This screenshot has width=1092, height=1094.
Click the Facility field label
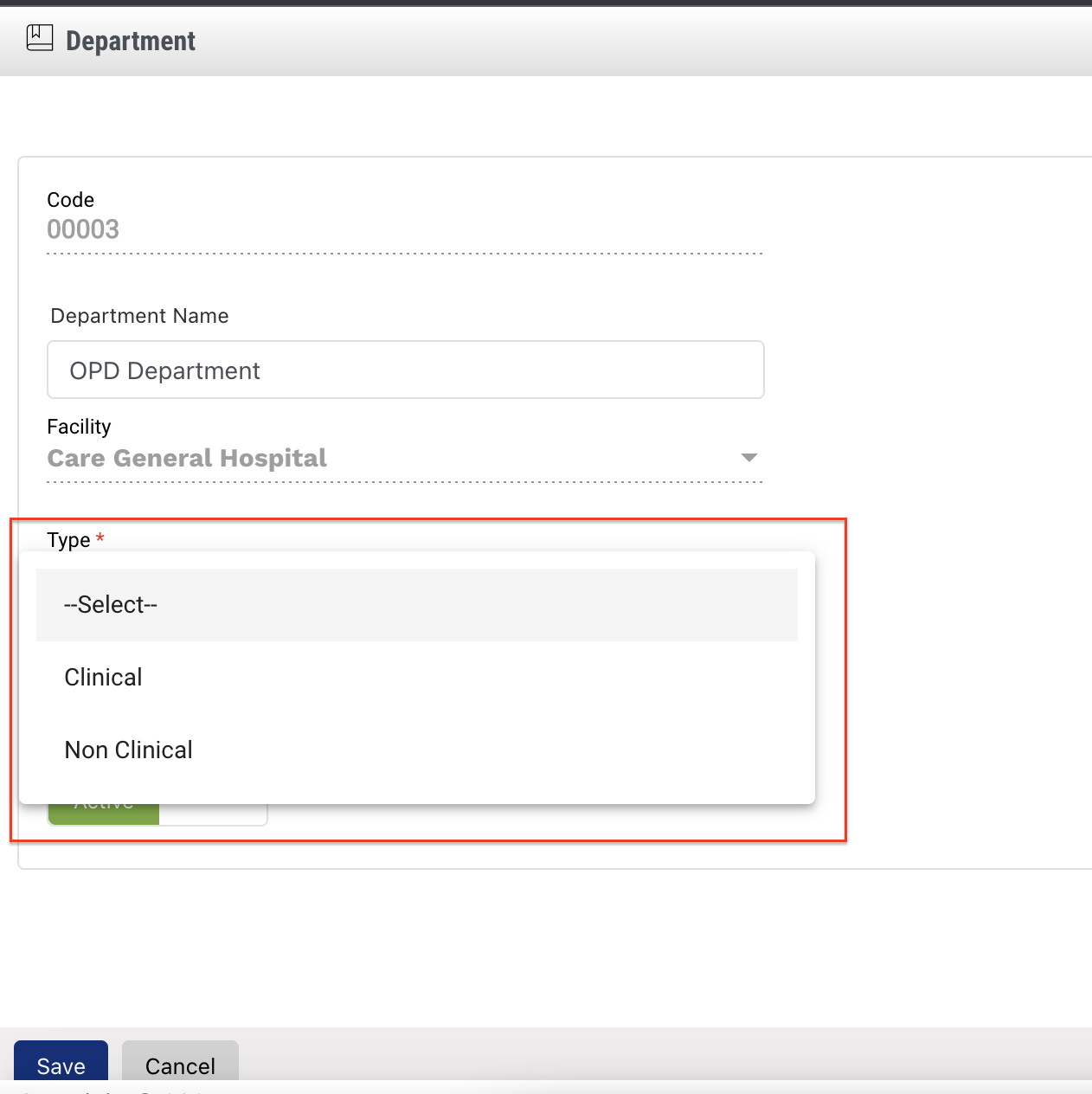pyautogui.click(x=79, y=427)
